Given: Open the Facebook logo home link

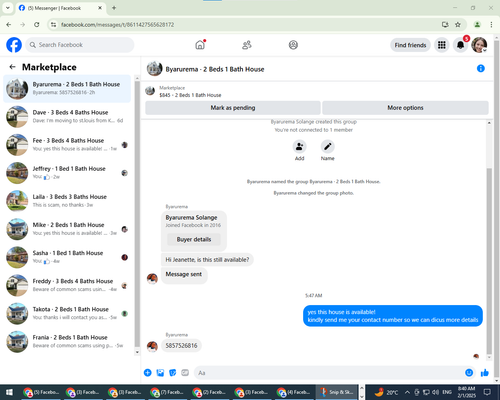Looking at the screenshot, I should 14,45.
